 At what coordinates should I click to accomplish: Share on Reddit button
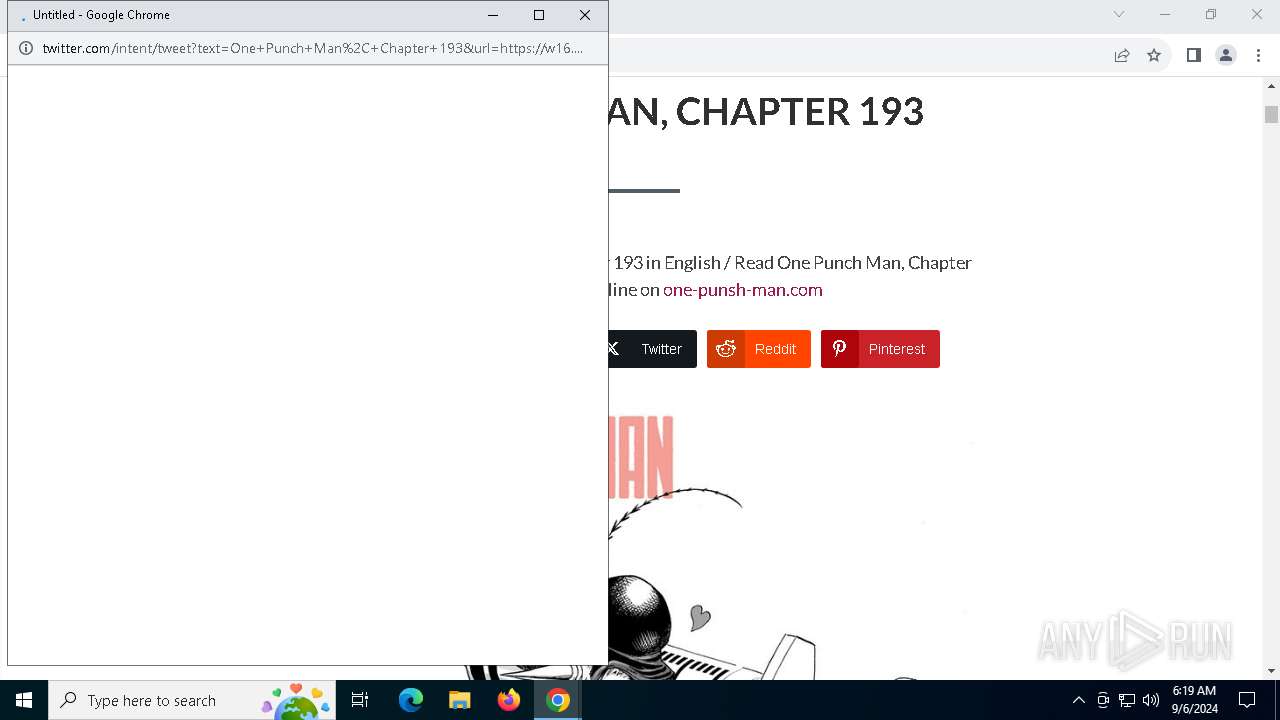coord(759,349)
